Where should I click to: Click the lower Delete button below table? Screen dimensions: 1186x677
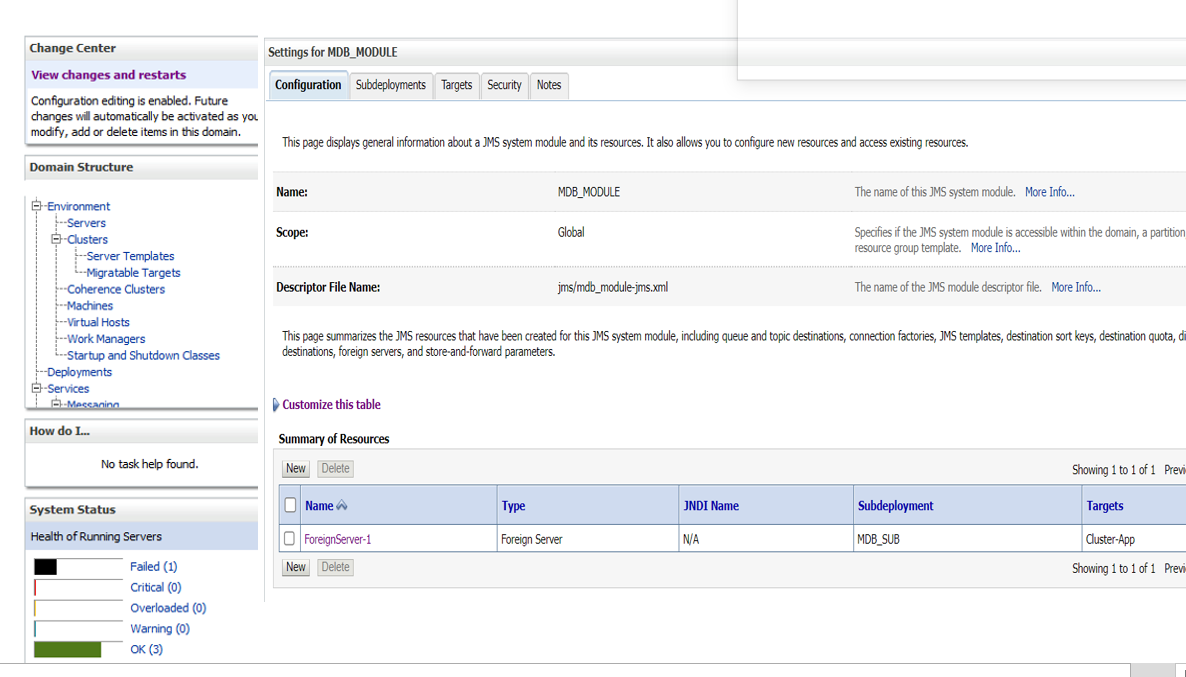(335, 567)
